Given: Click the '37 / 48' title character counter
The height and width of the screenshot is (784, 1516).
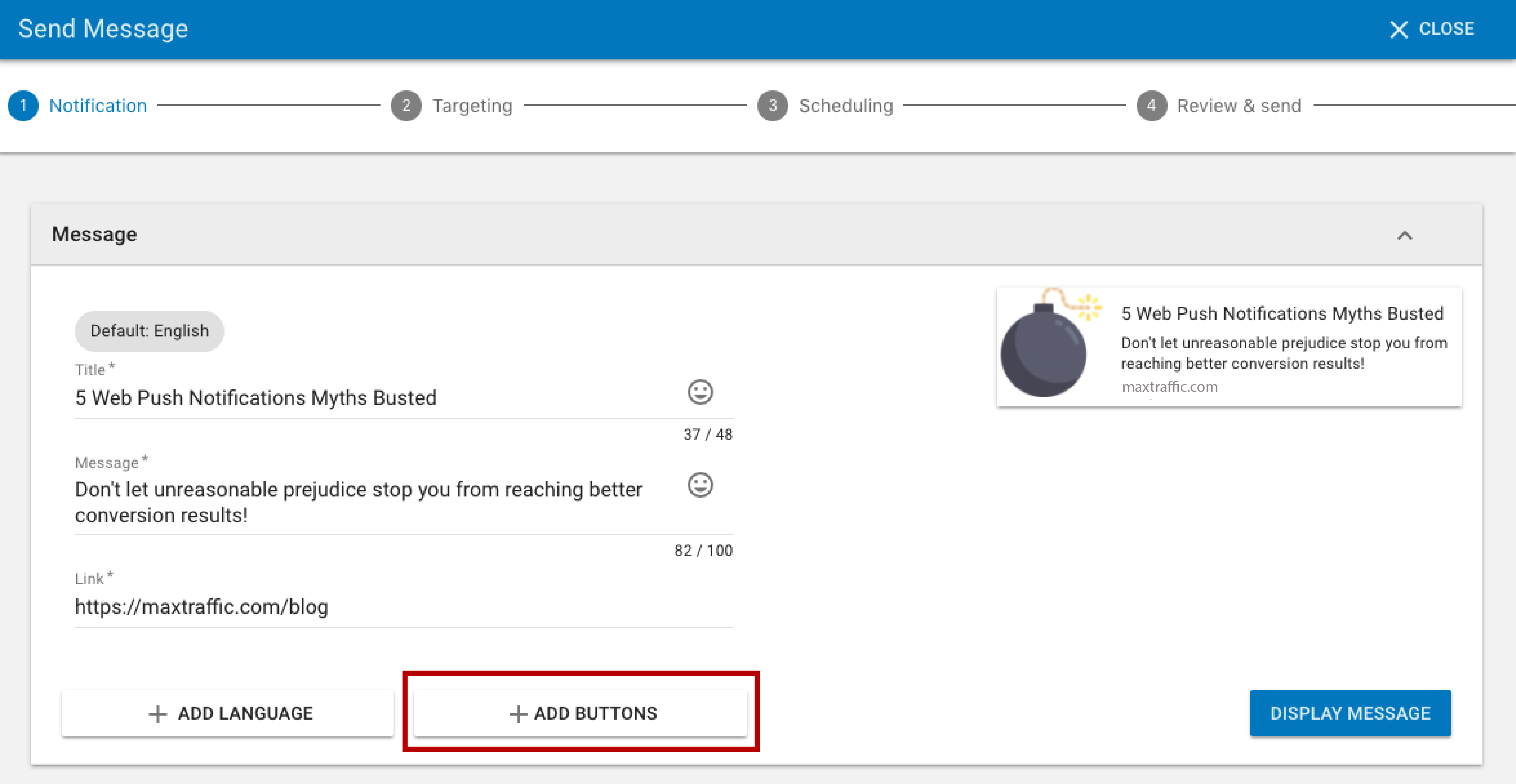Looking at the screenshot, I should pos(708,434).
